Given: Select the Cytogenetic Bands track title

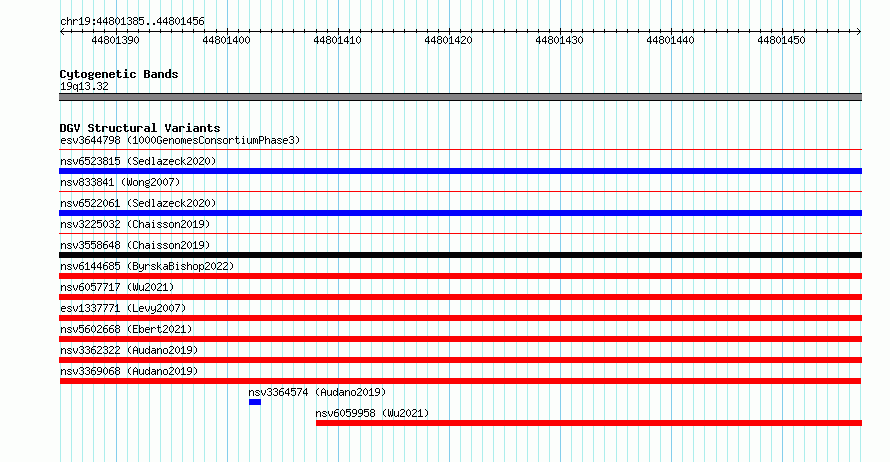Looking at the screenshot, I should pyautogui.click(x=119, y=74).
